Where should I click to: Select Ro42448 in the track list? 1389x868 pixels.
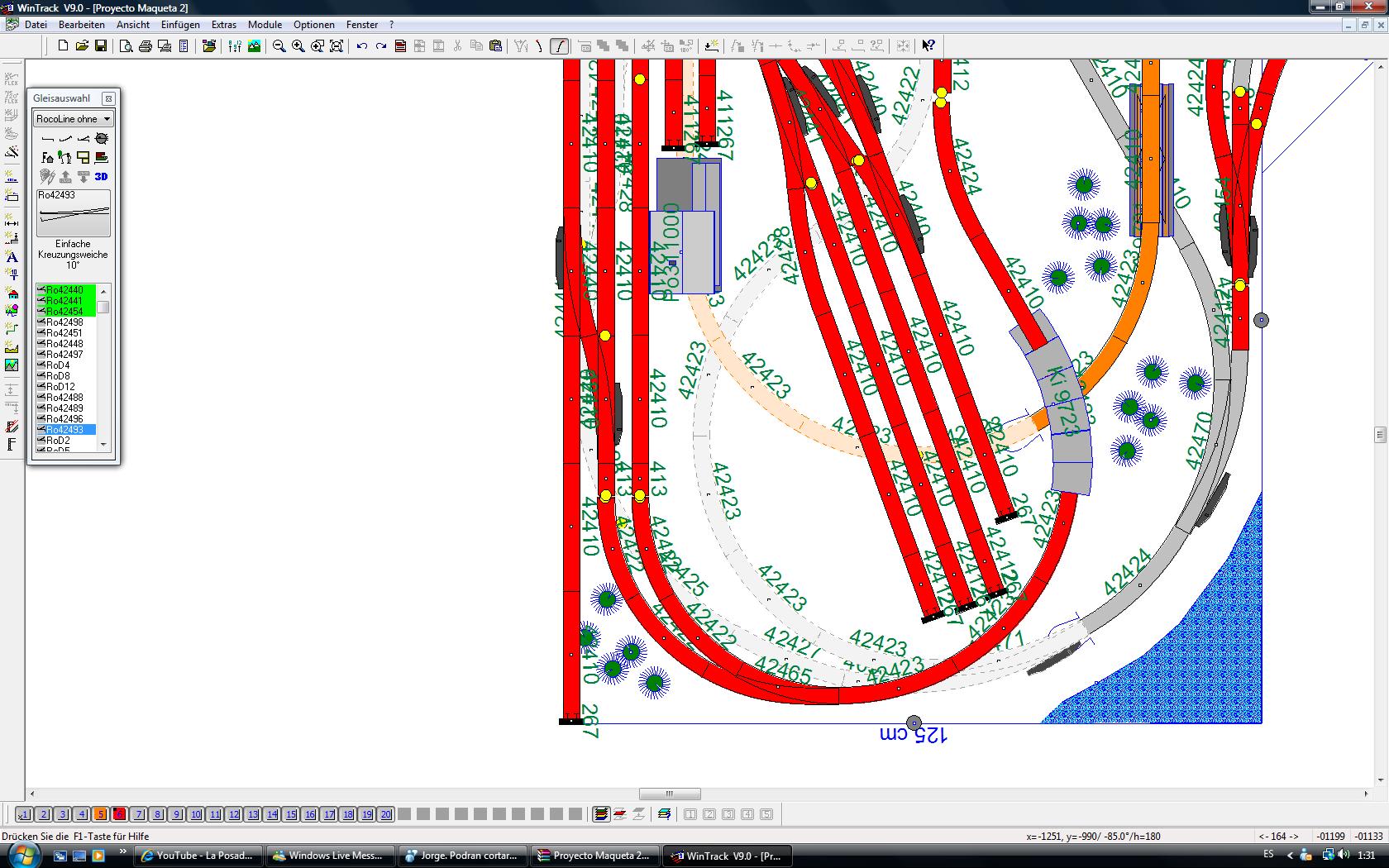[x=64, y=344]
